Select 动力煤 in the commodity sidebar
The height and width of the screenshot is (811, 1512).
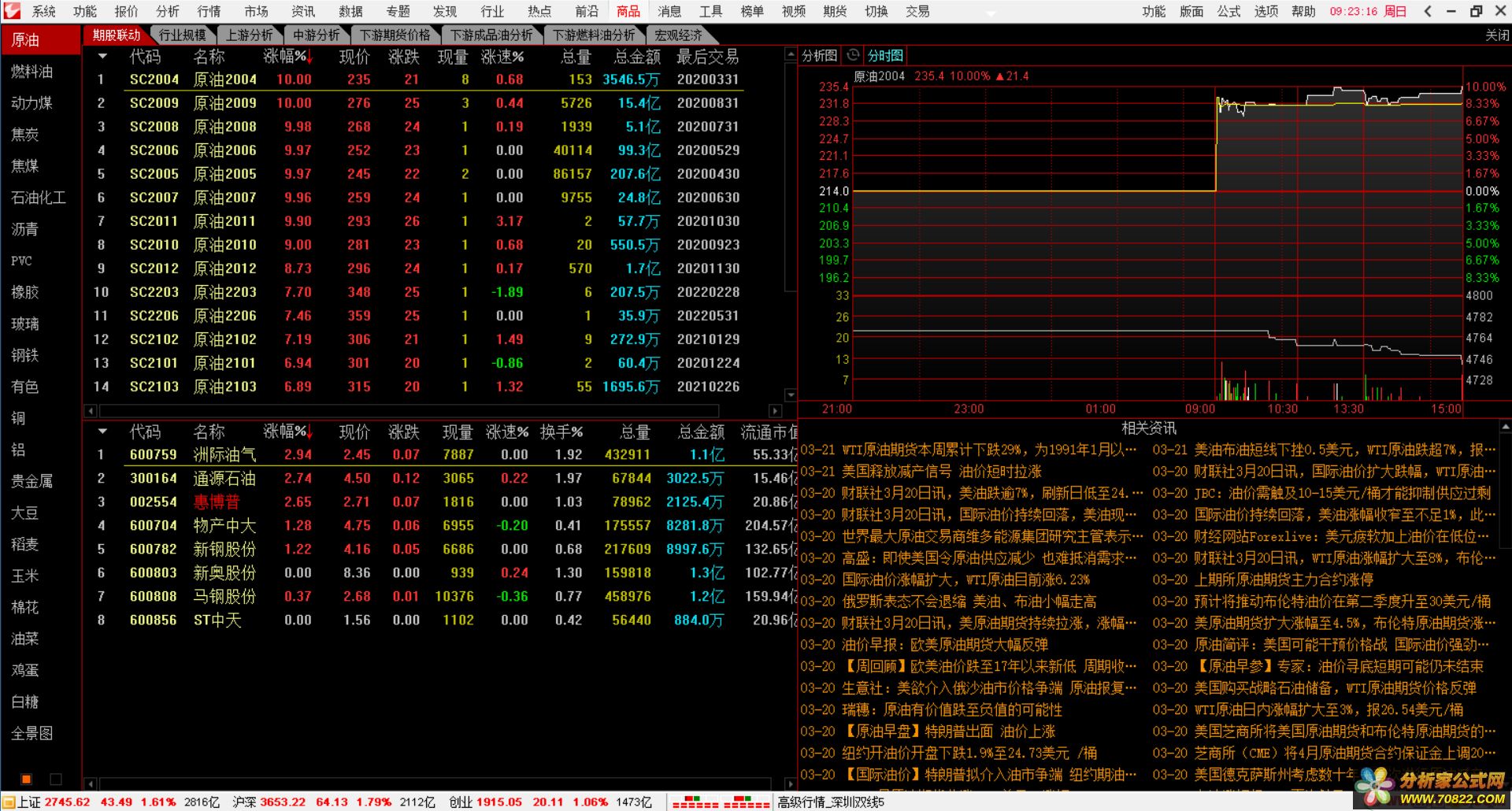pyautogui.click(x=31, y=102)
